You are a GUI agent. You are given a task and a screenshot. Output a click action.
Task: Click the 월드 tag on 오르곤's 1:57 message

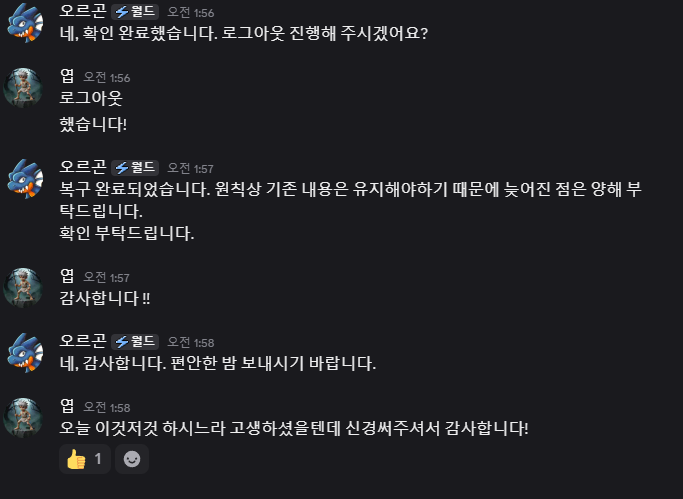pyautogui.click(x=135, y=167)
